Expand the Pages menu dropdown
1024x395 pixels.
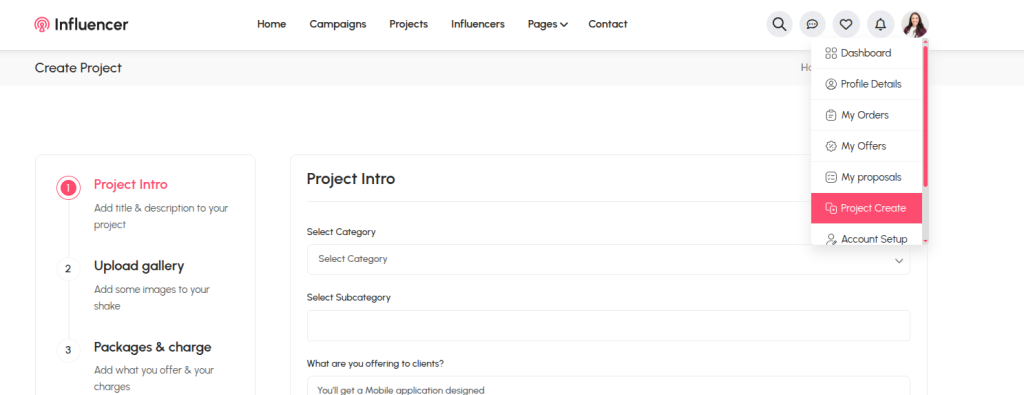click(x=547, y=24)
